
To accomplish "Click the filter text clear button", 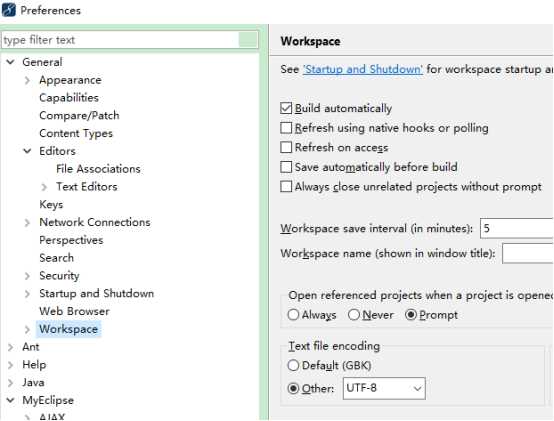I will (248, 40).
